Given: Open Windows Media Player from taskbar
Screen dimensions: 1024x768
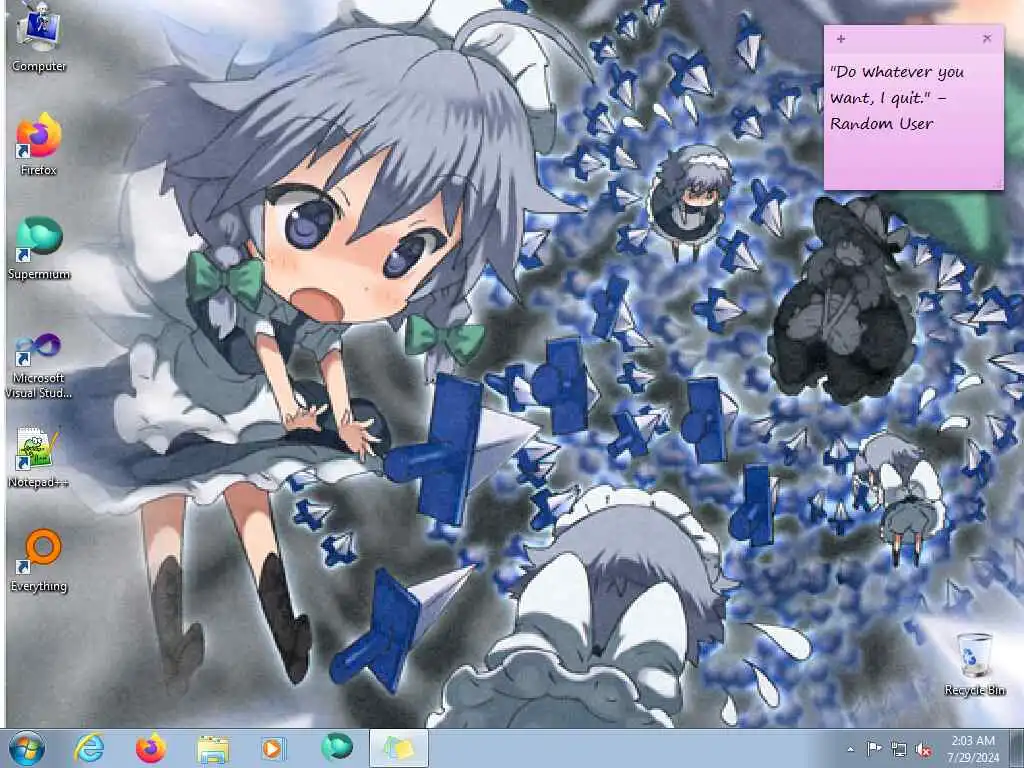Looking at the screenshot, I should (x=274, y=748).
